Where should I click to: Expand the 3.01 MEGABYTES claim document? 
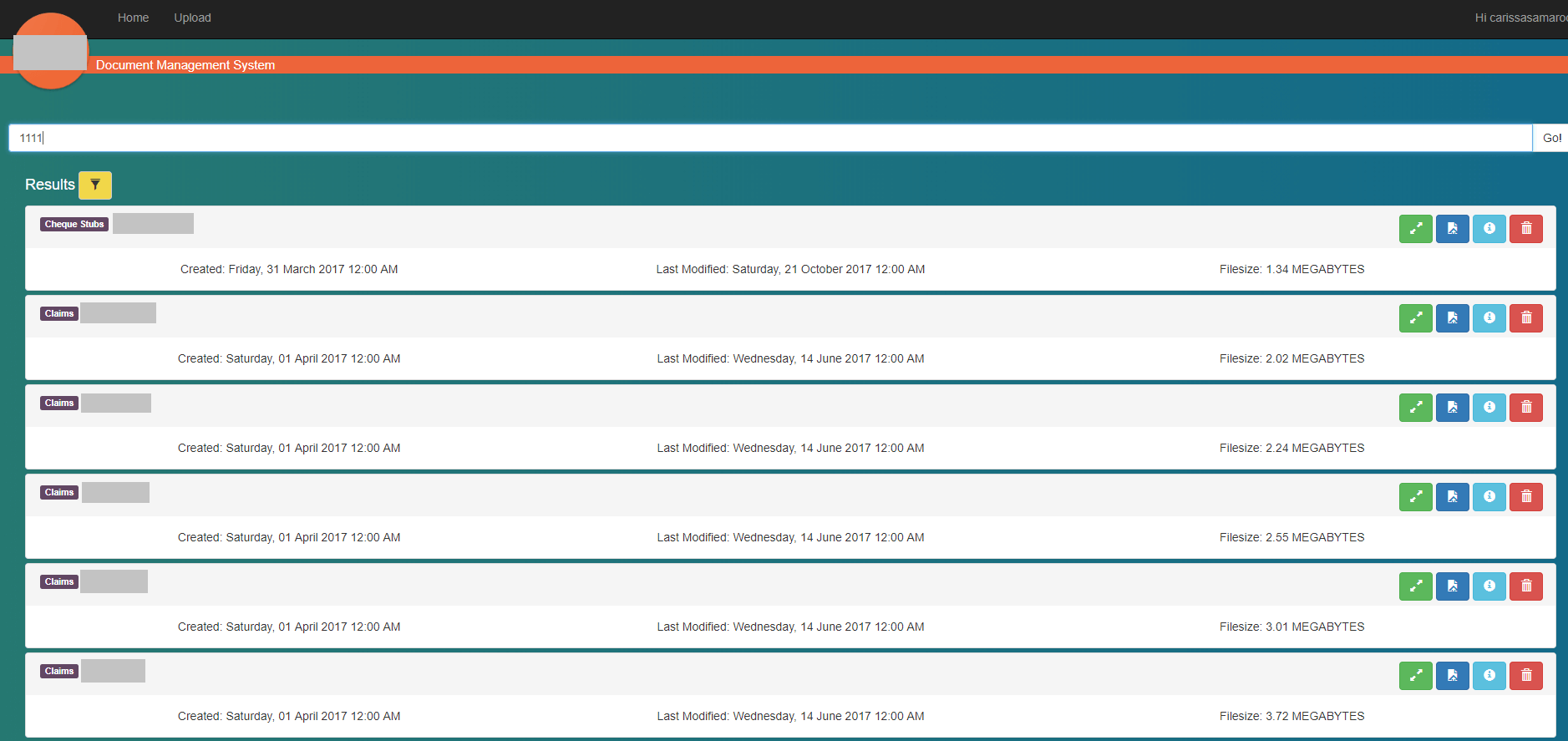pyautogui.click(x=1415, y=586)
